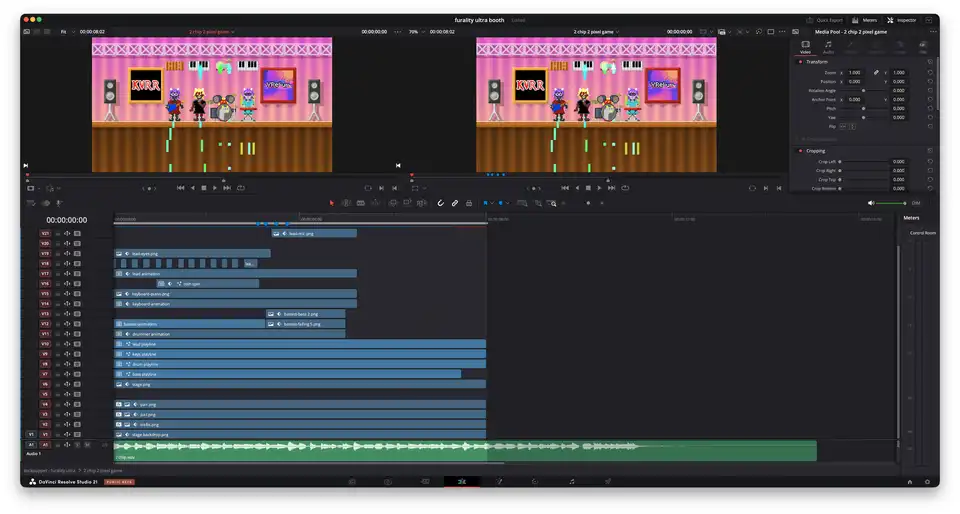Adjust the Rotation Angle slider

pyautogui.click(x=863, y=91)
